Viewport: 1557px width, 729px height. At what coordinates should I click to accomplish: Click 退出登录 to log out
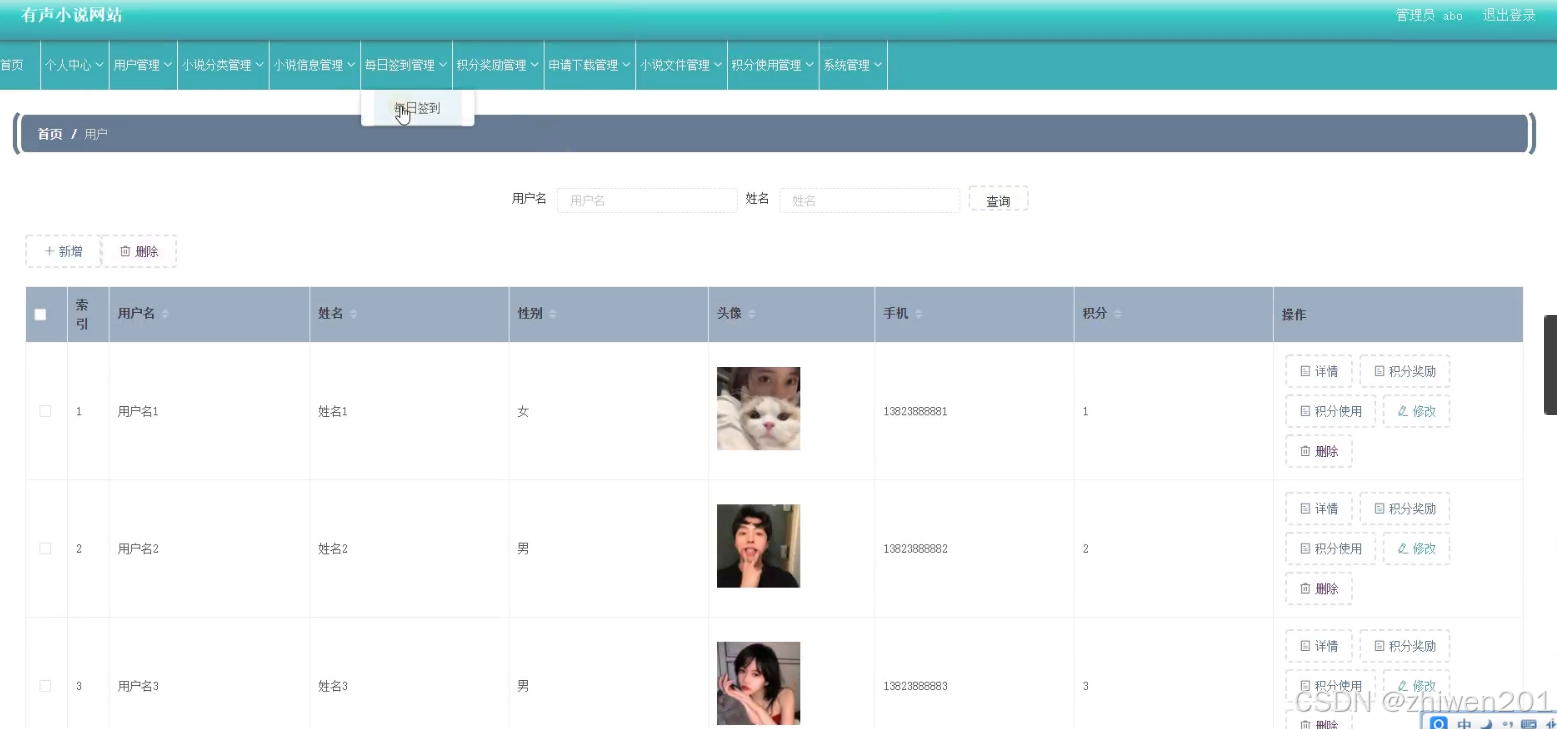1509,15
